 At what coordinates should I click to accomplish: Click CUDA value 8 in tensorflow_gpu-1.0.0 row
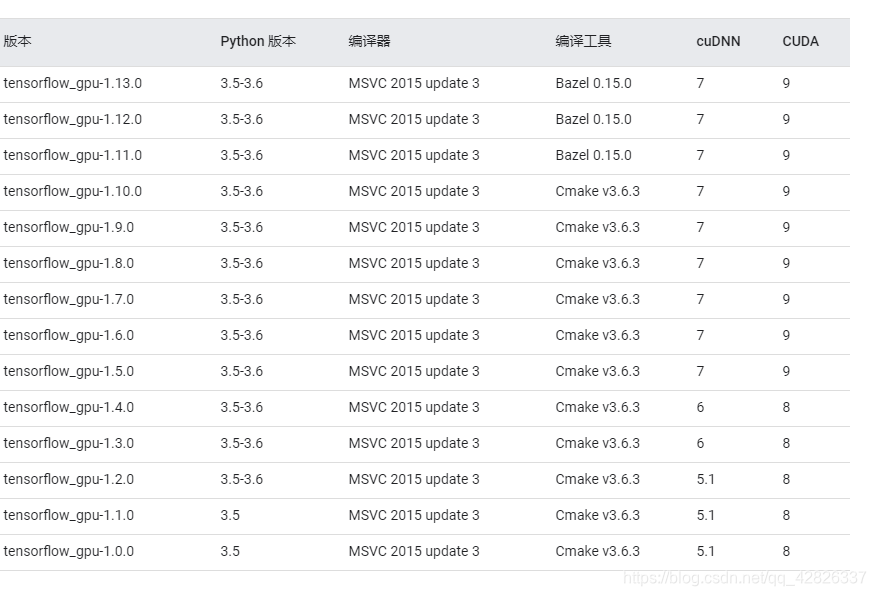pos(786,551)
